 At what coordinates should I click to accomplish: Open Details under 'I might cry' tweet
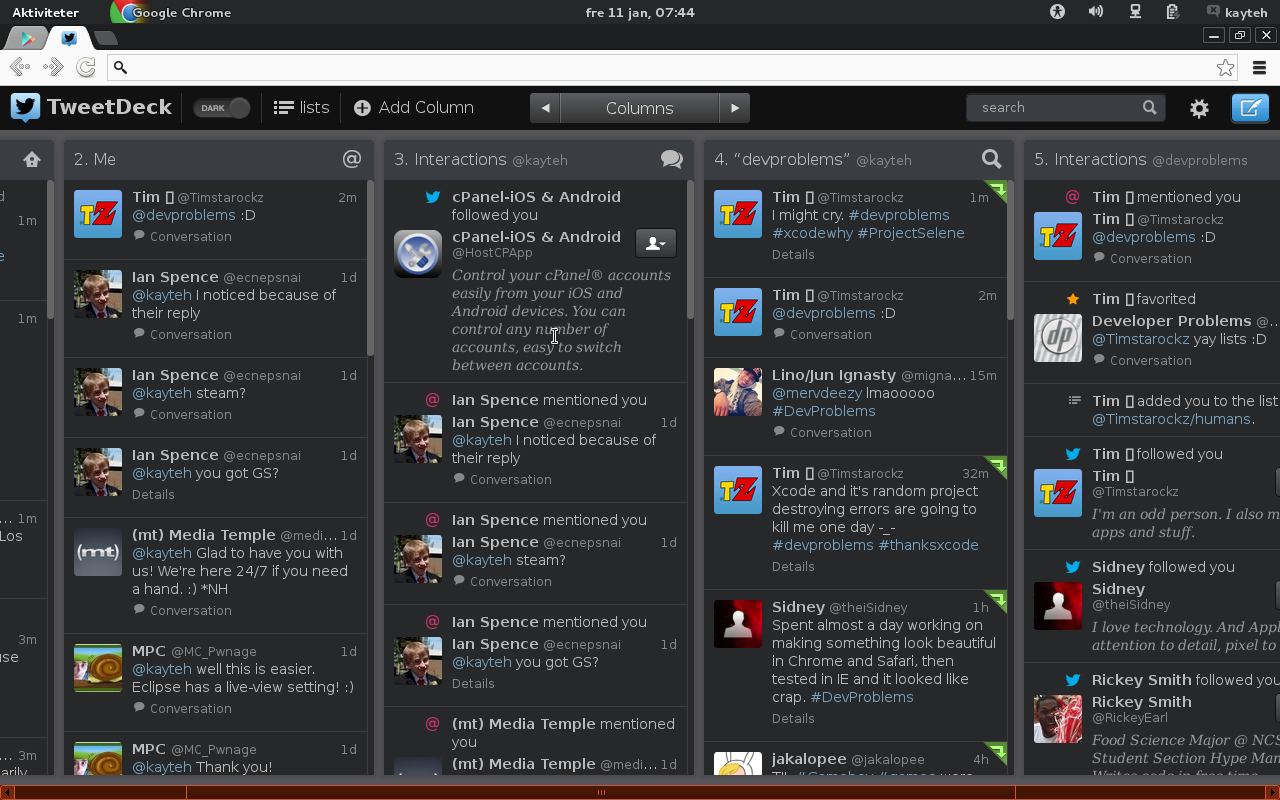[793, 254]
